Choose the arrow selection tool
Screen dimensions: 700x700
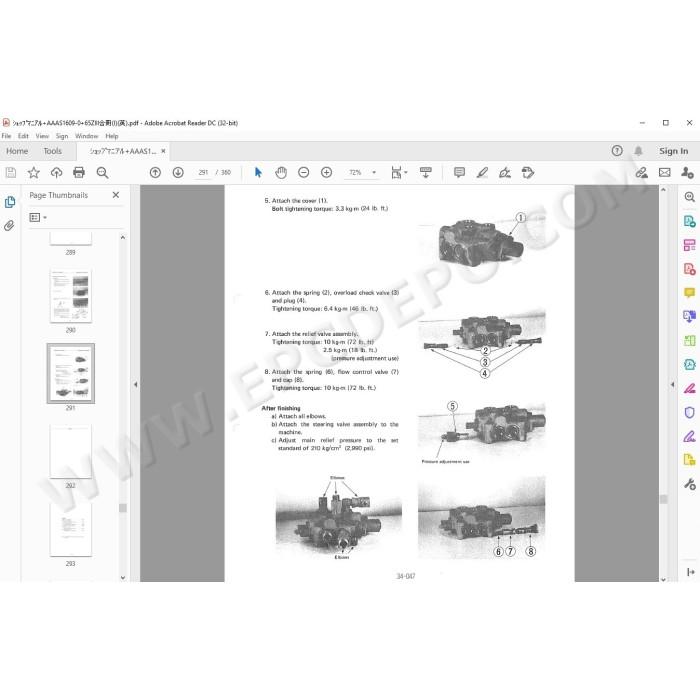point(258,172)
